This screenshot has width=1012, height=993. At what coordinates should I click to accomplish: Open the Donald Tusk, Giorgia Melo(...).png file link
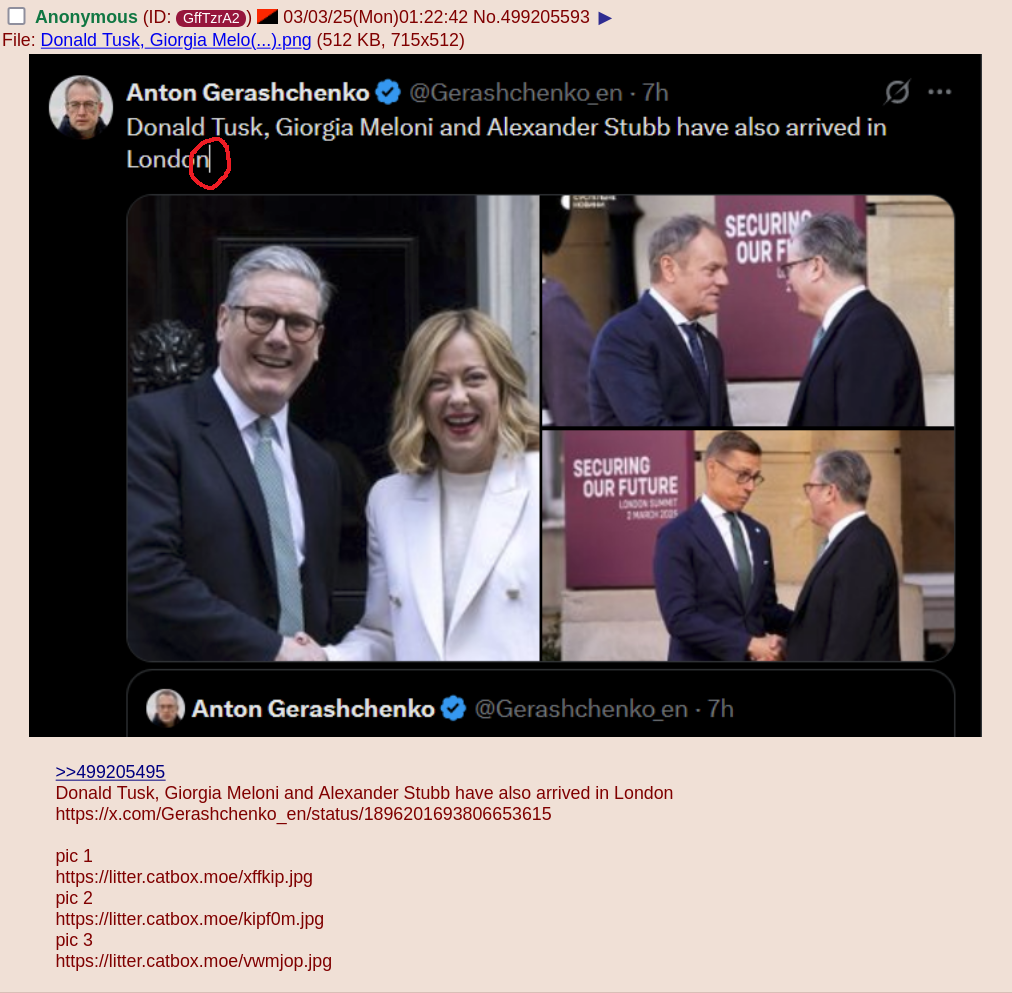point(176,40)
